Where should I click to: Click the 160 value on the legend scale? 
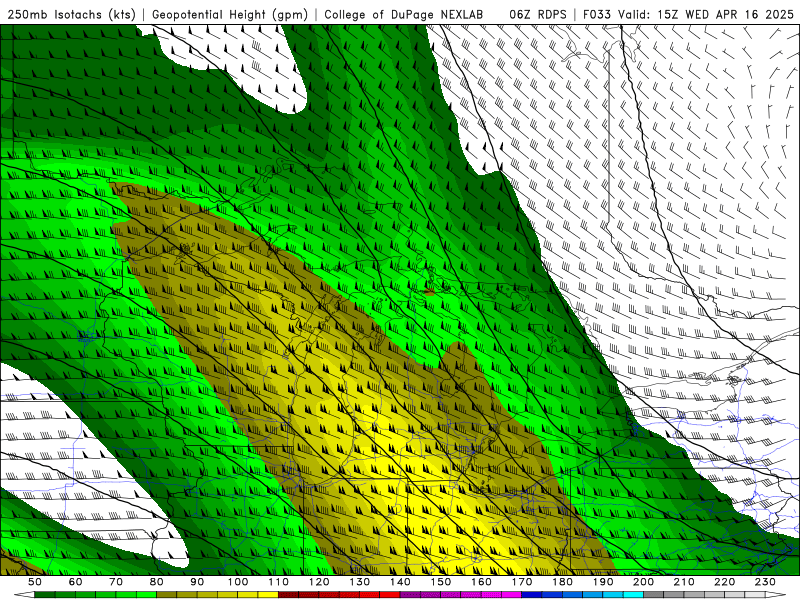click(481, 582)
